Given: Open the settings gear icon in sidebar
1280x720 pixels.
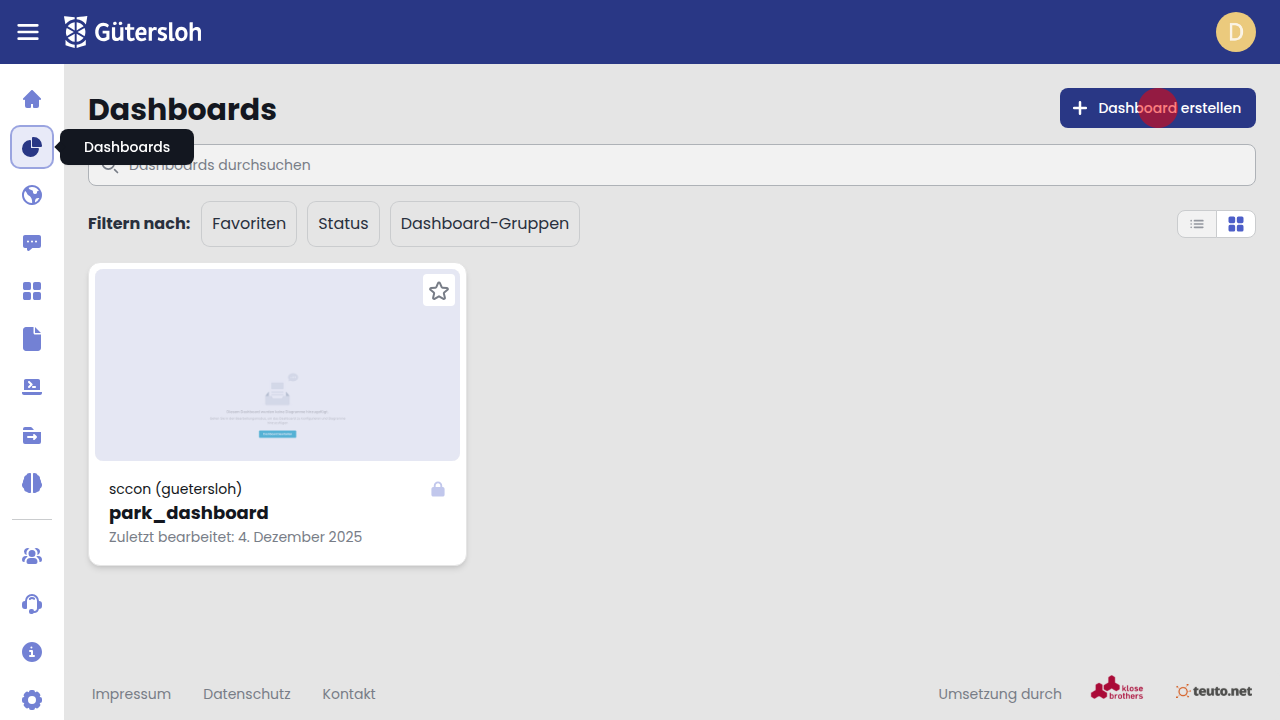Looking at the screenshot, I should coord(32,700).
